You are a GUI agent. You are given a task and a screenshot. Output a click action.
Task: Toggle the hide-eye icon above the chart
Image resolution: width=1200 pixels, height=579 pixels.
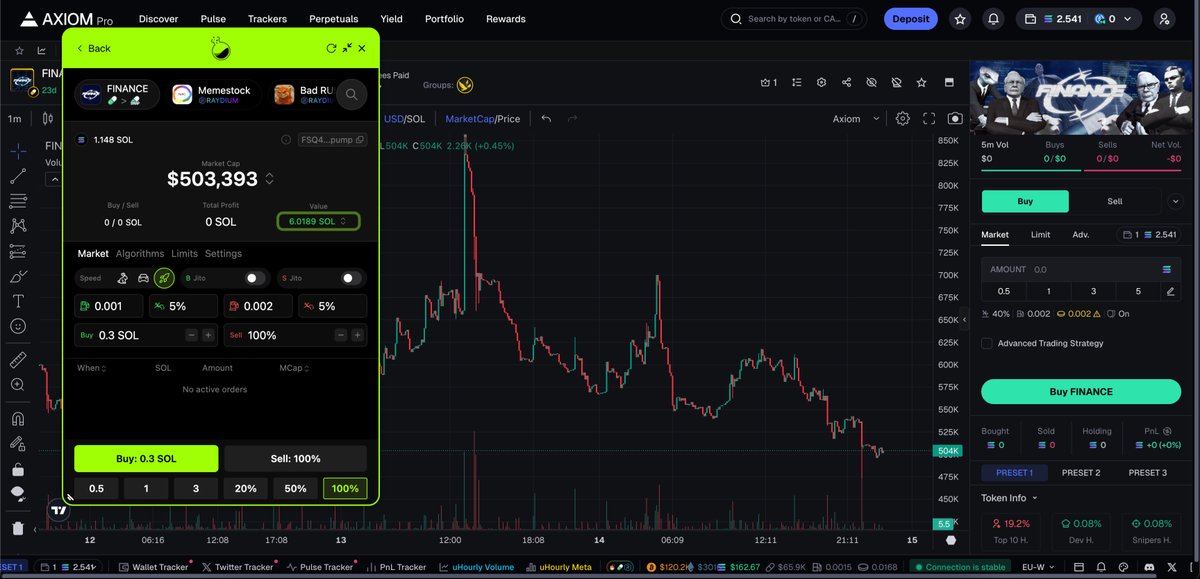coord(871,82)
